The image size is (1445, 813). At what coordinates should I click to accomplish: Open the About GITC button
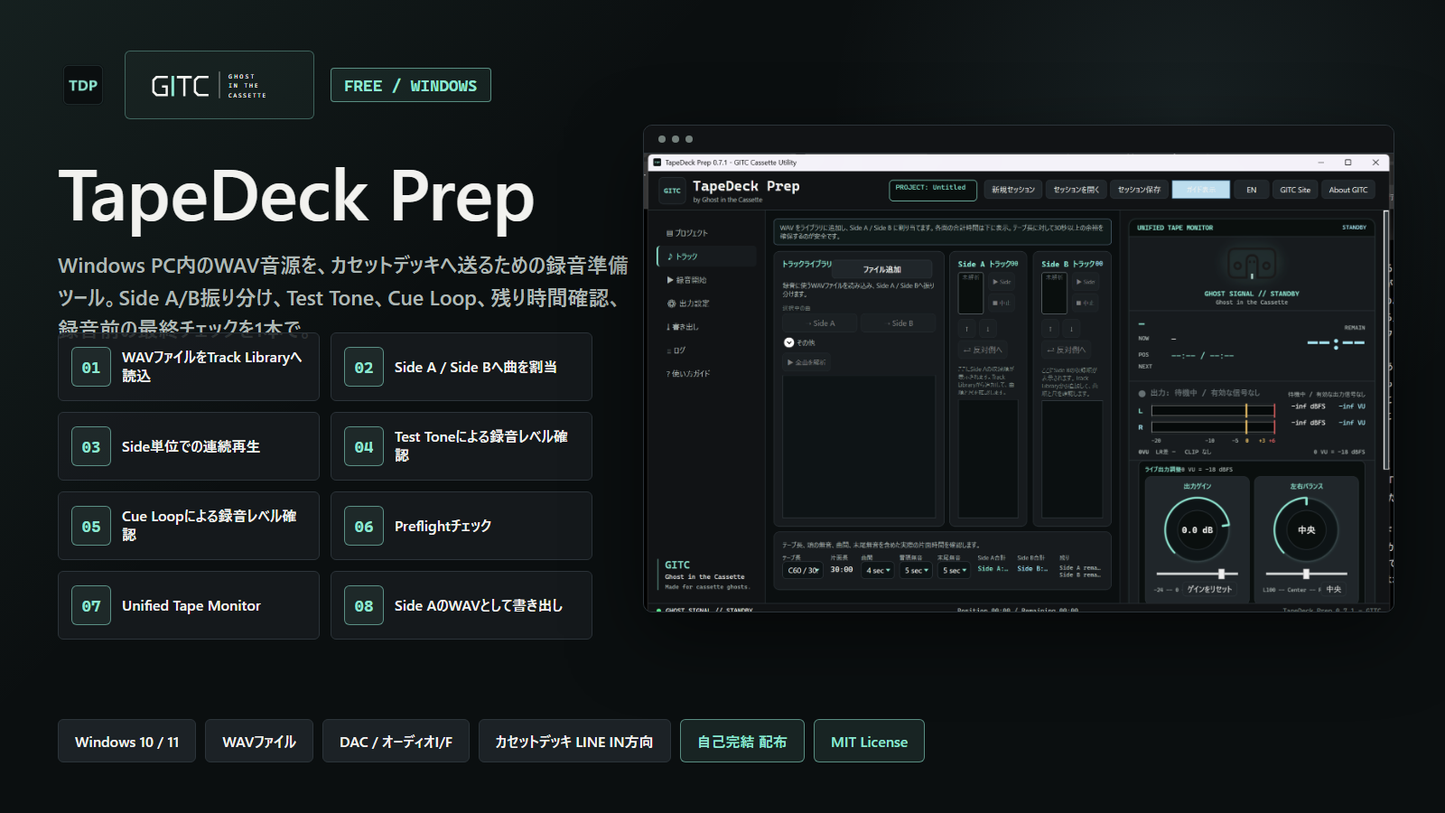[1348, 189]
